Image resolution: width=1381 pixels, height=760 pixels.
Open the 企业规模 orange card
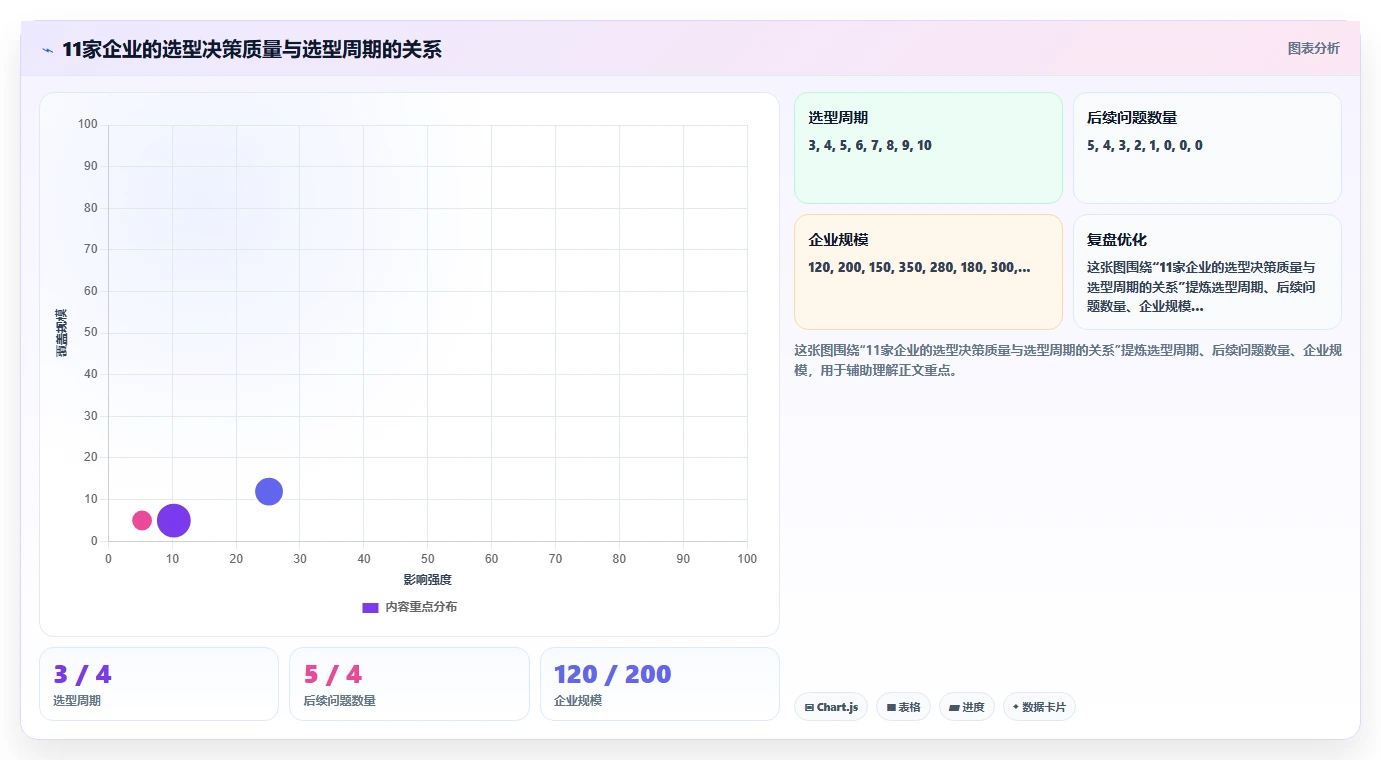tap(928, 272)
